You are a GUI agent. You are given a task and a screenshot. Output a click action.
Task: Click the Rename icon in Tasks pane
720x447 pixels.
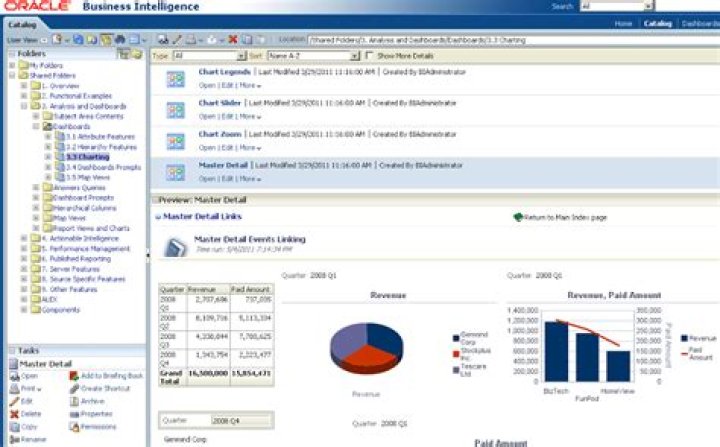(14, 440)
